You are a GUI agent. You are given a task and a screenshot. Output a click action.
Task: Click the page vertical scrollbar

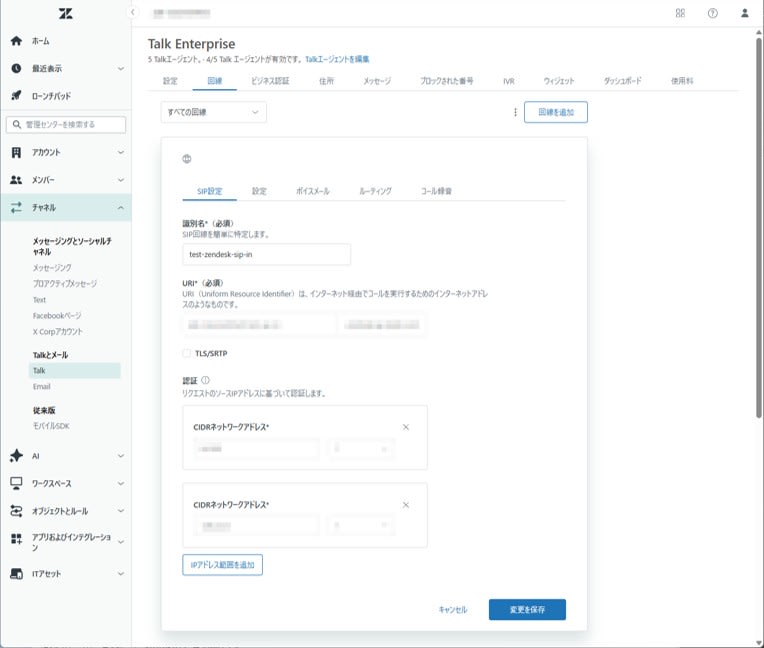759,228
